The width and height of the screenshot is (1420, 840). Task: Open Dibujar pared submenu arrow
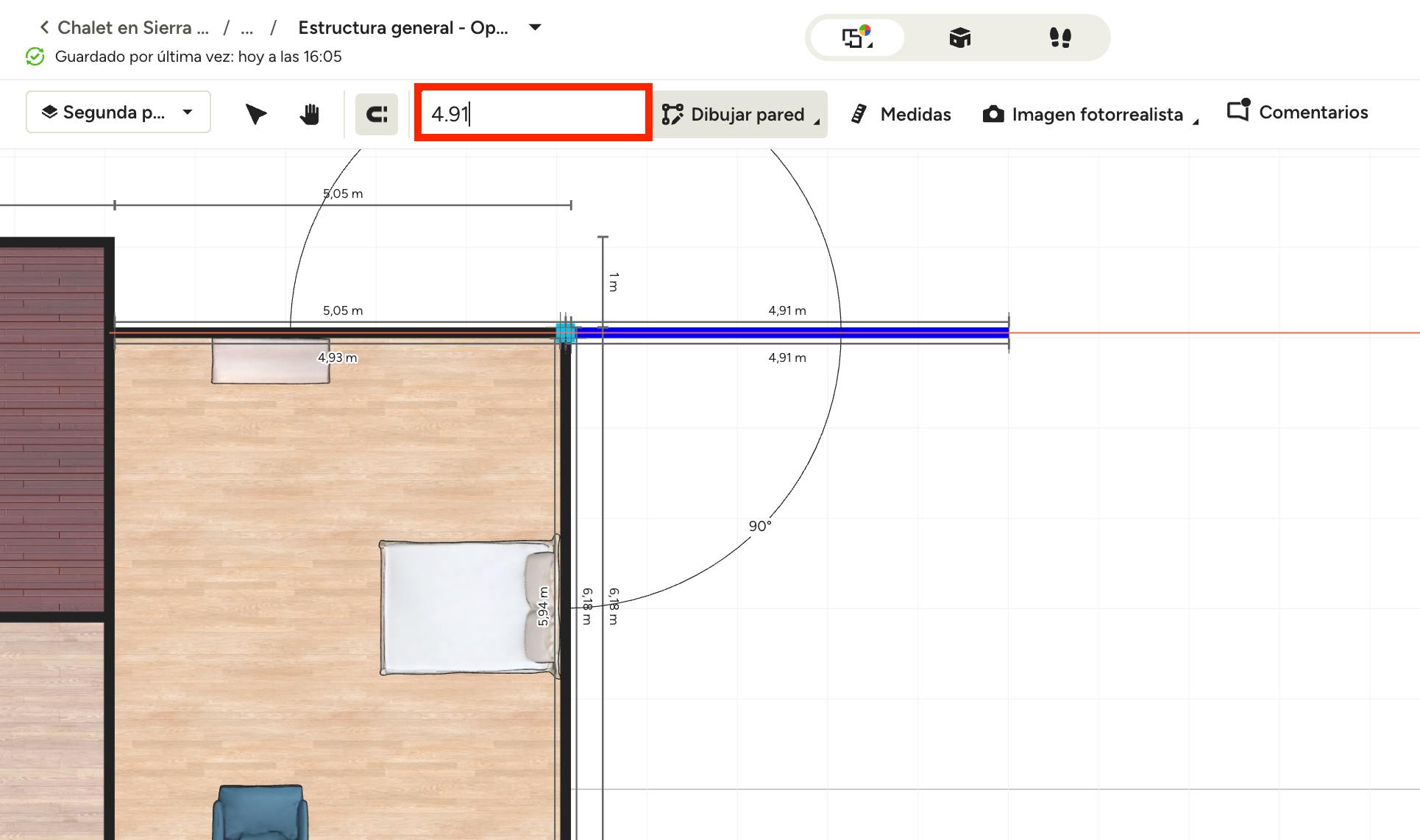click(x=817, y=123)
